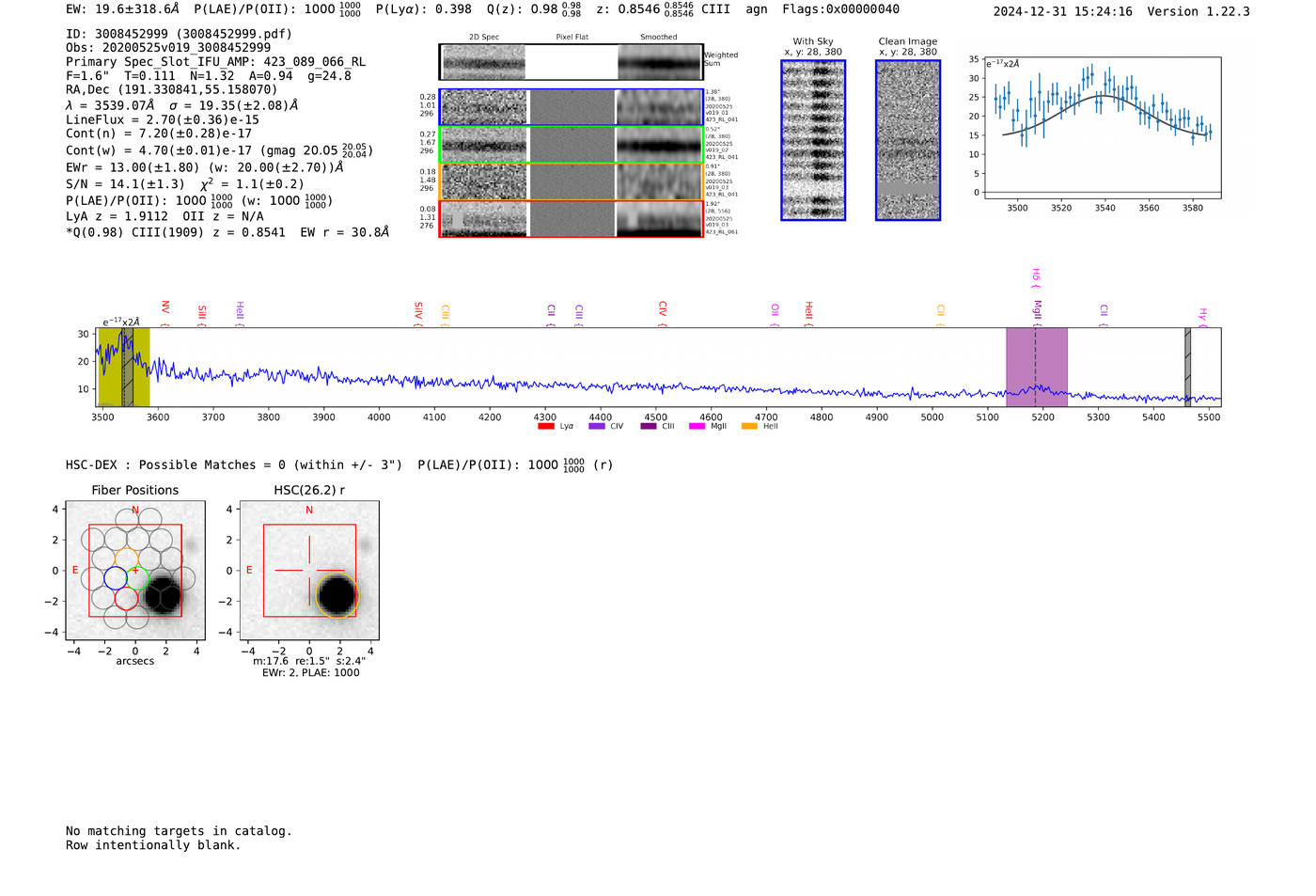
Task: Click the yellow highlighted emission region
Action: point(123,367)
